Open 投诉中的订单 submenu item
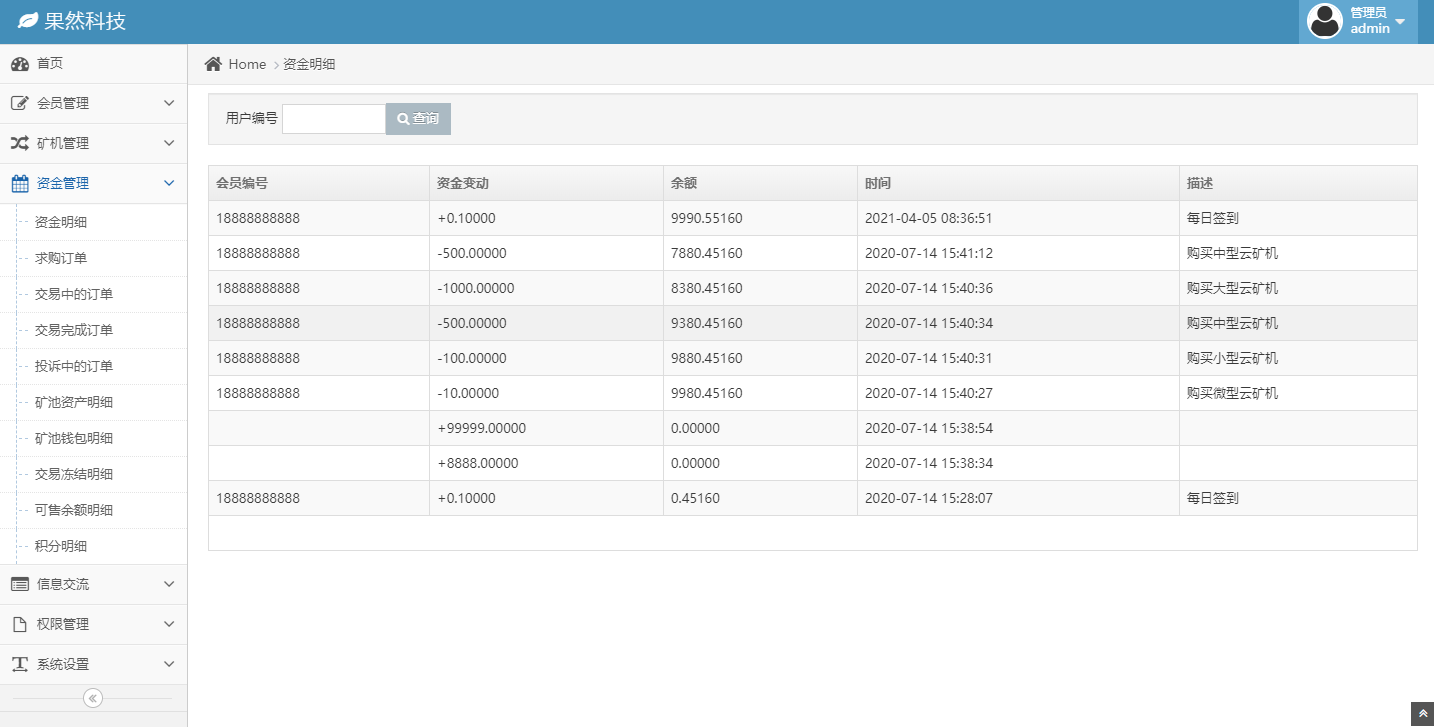The image size is (1434, 727). [x=93, y=366]
